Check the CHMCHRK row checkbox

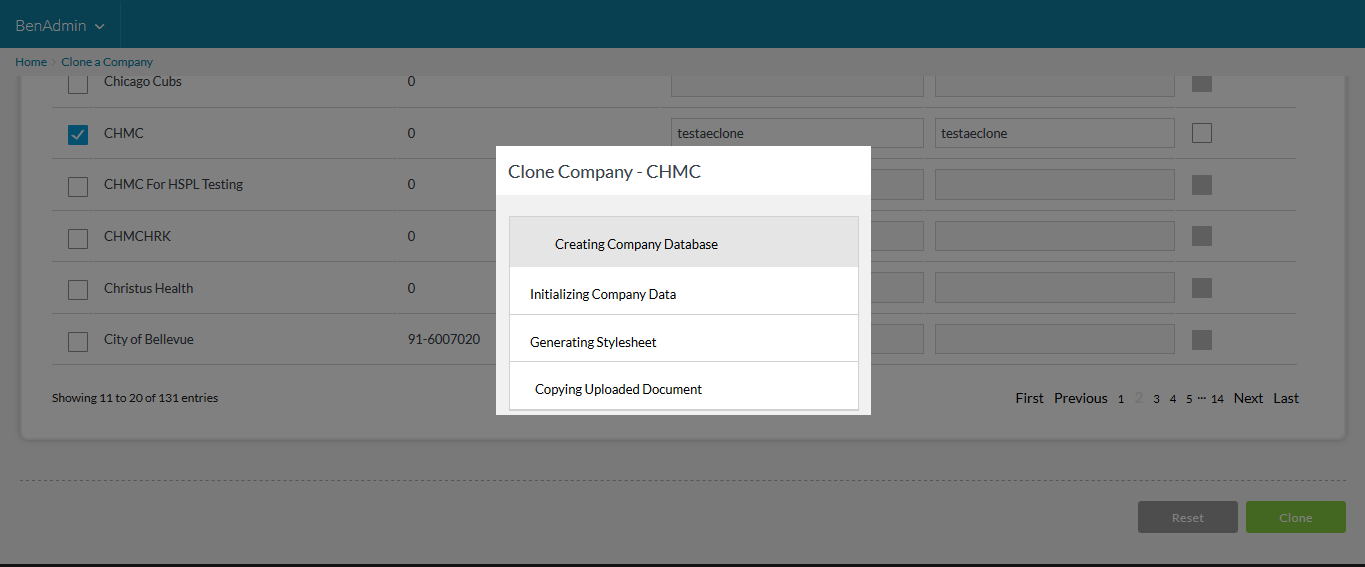[78, 238]
